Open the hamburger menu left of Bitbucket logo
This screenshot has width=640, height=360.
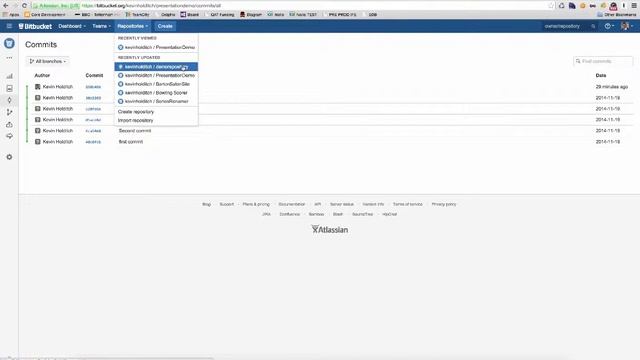[9, 26]
